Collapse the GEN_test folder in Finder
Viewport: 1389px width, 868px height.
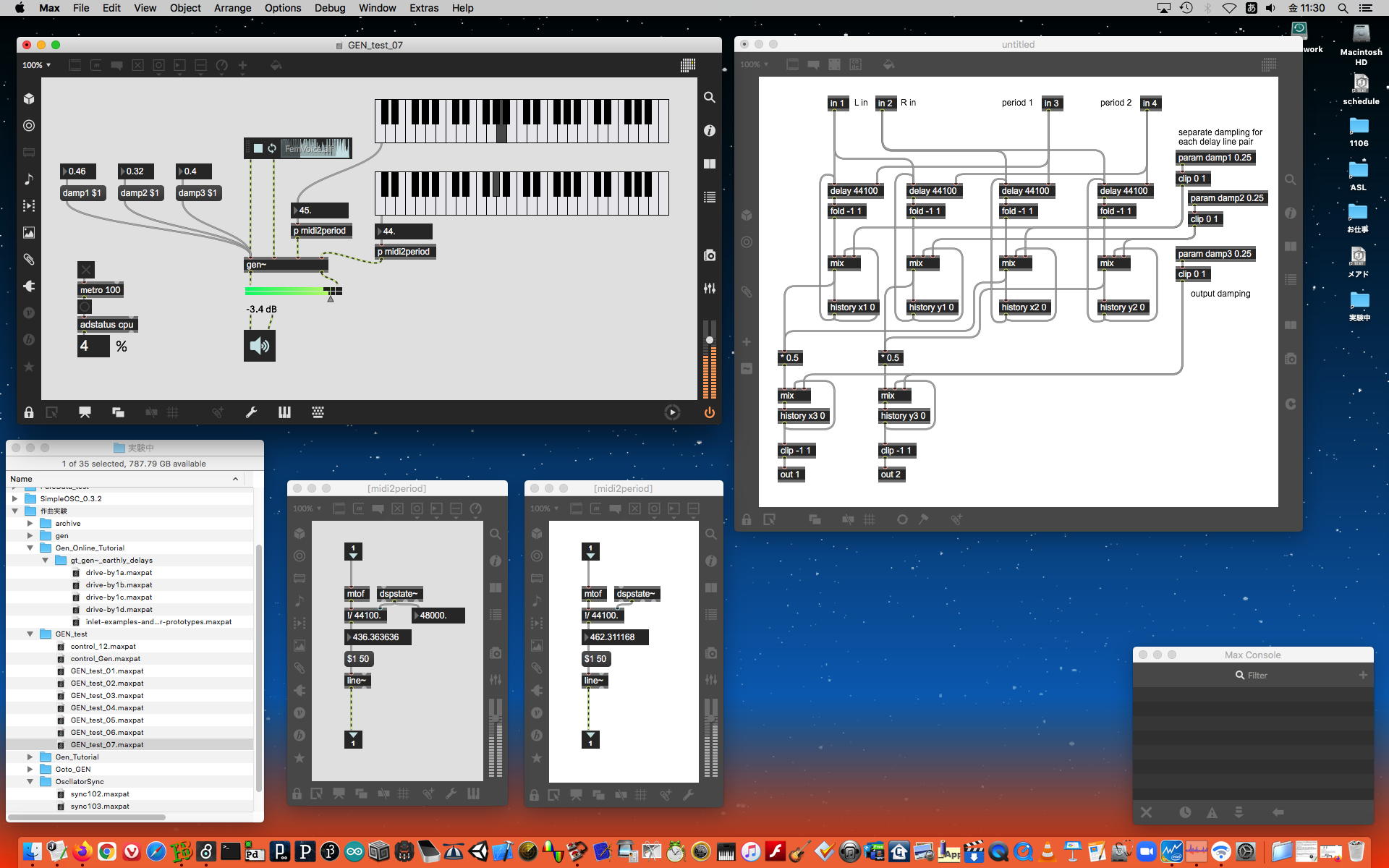tap(30, 634)
